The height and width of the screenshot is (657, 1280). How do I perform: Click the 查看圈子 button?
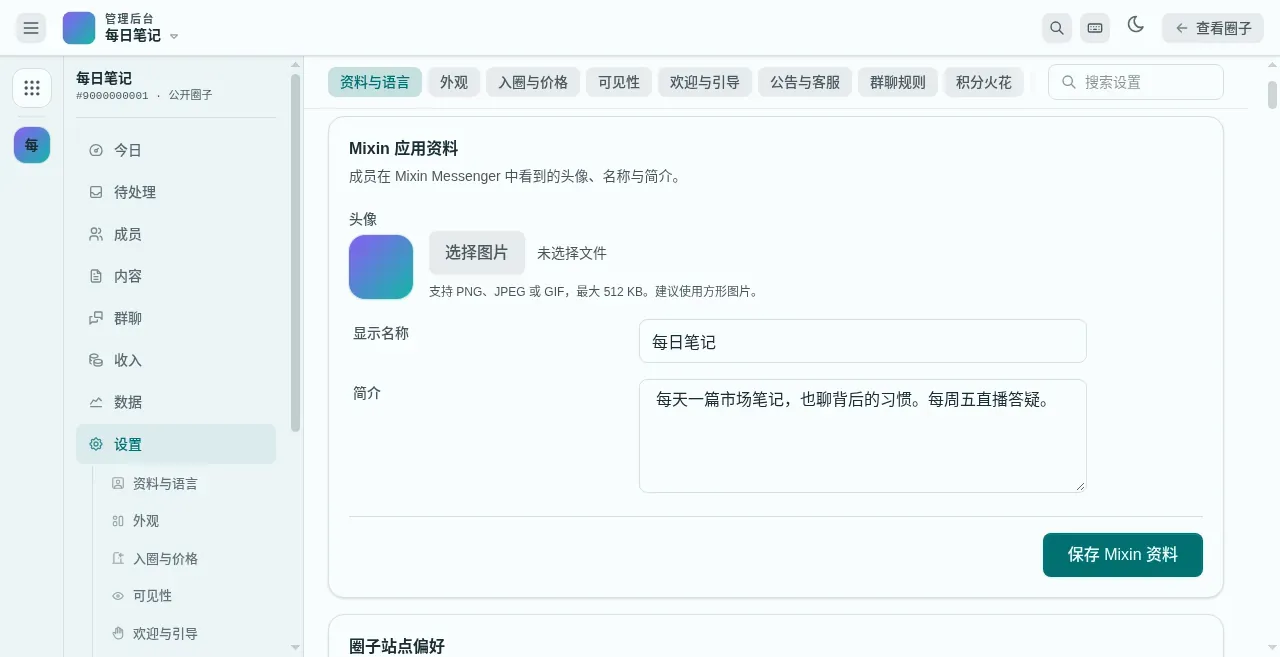[1213, 28]
